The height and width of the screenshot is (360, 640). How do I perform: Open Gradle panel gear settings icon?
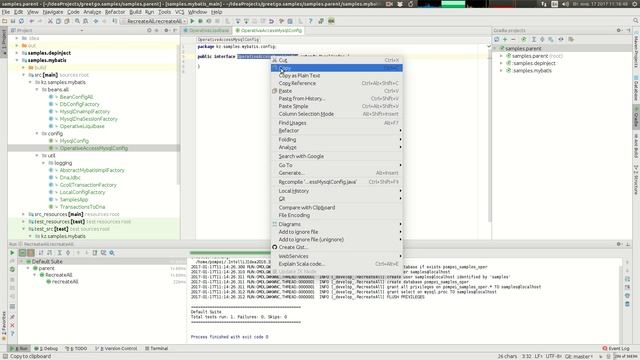point(619,31)
